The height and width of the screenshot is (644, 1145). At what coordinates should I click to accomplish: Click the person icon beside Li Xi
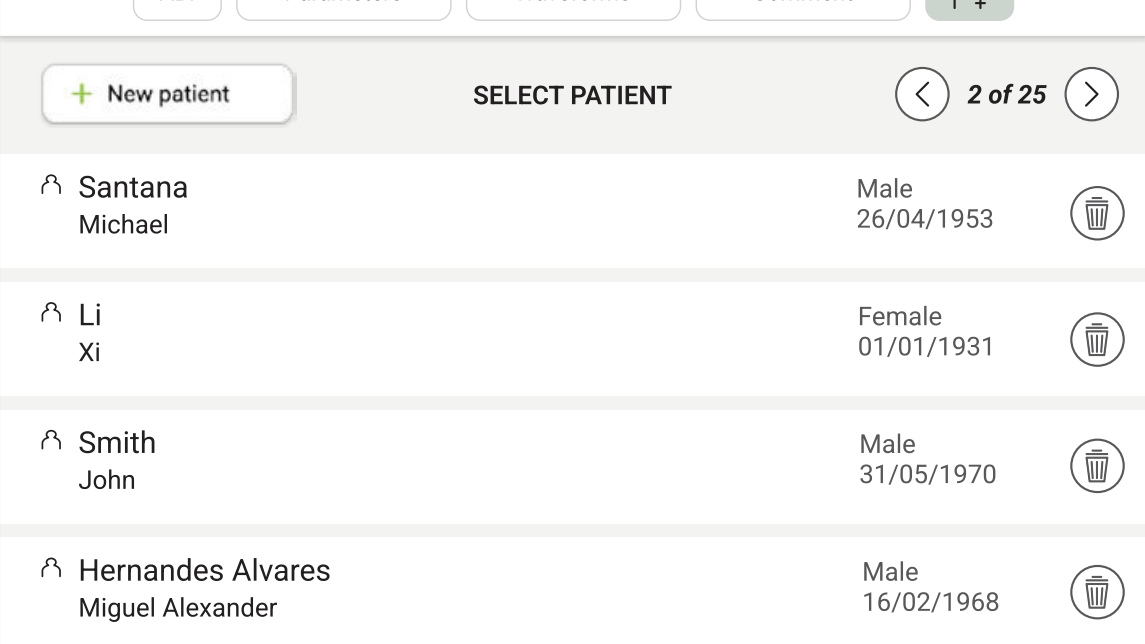49,313
